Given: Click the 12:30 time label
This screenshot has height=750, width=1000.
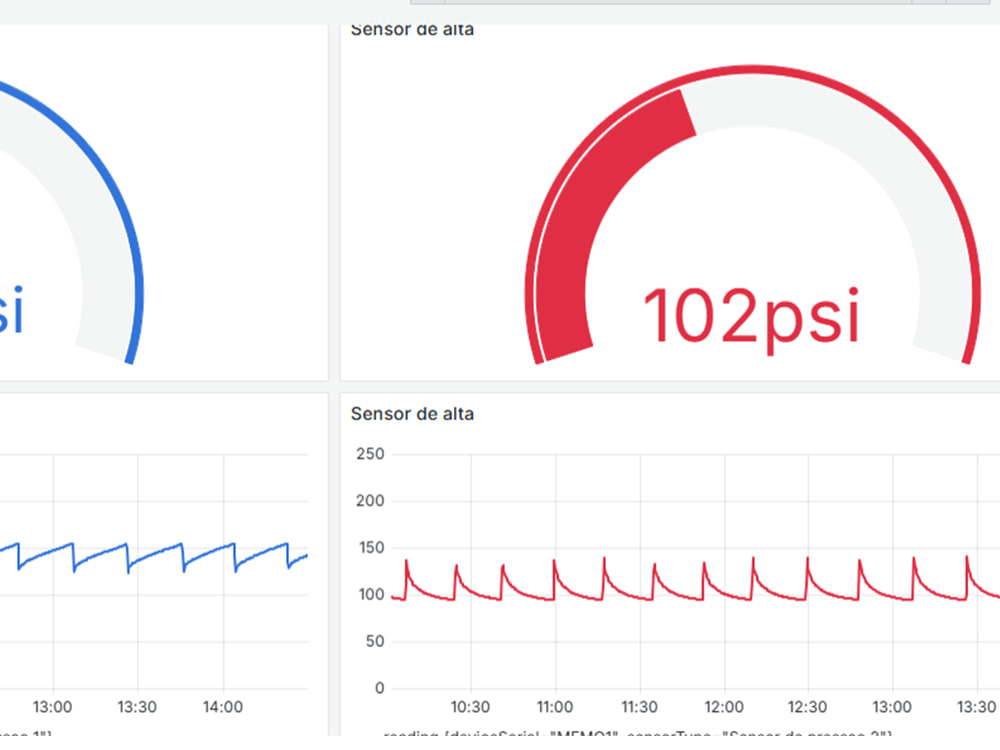Looking at the screenshot, I should pos(807,707).
